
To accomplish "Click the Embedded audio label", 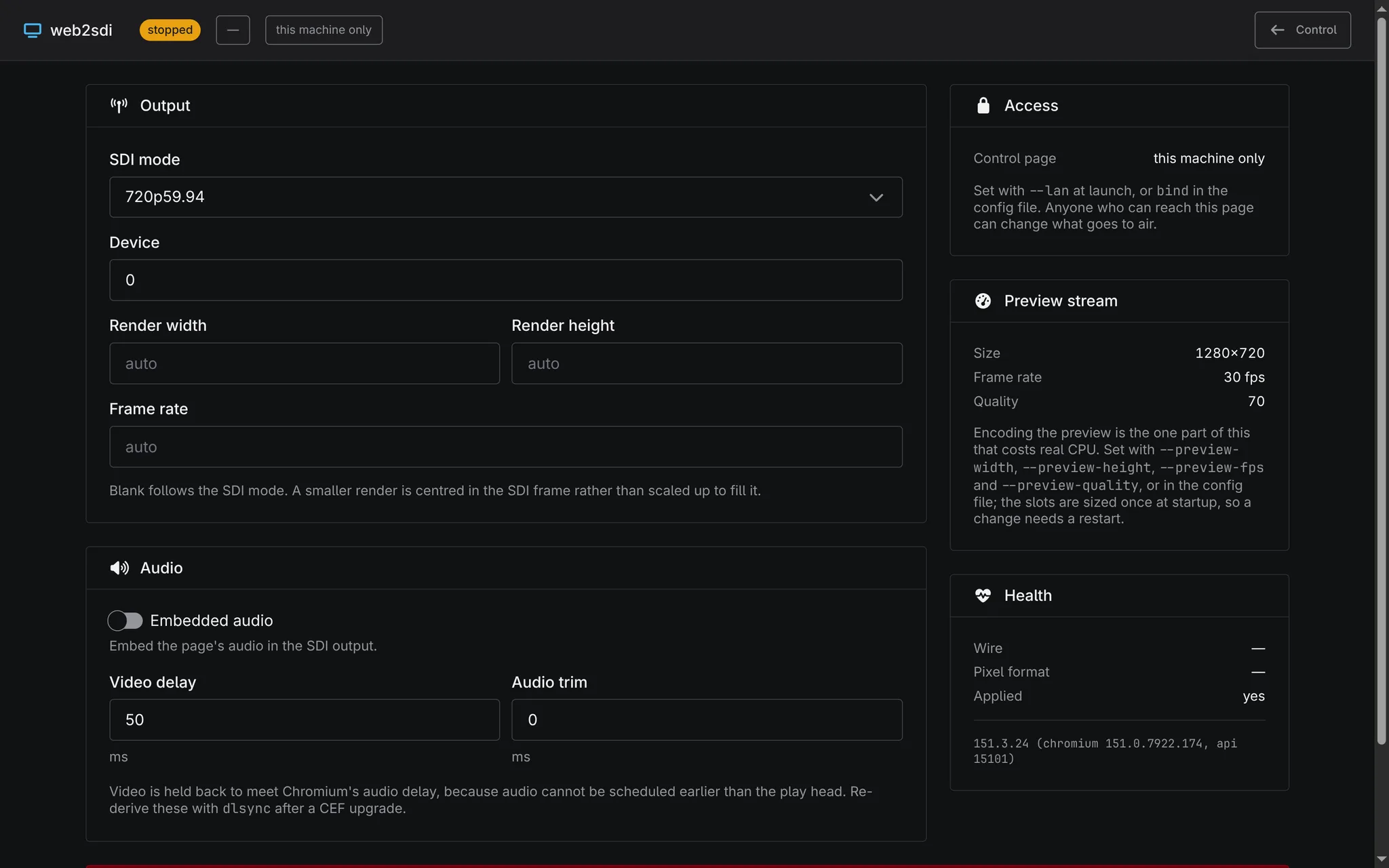I will tap(212, 620).
